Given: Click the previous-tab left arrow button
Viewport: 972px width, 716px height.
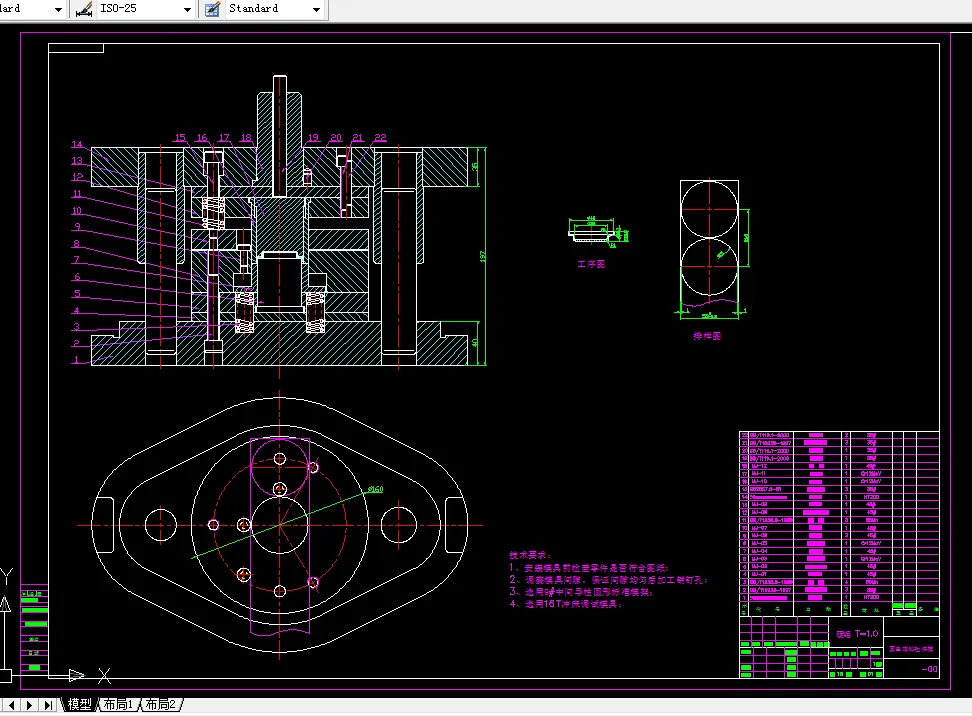Looking at the screenshot, I should [x=12, y=705].
